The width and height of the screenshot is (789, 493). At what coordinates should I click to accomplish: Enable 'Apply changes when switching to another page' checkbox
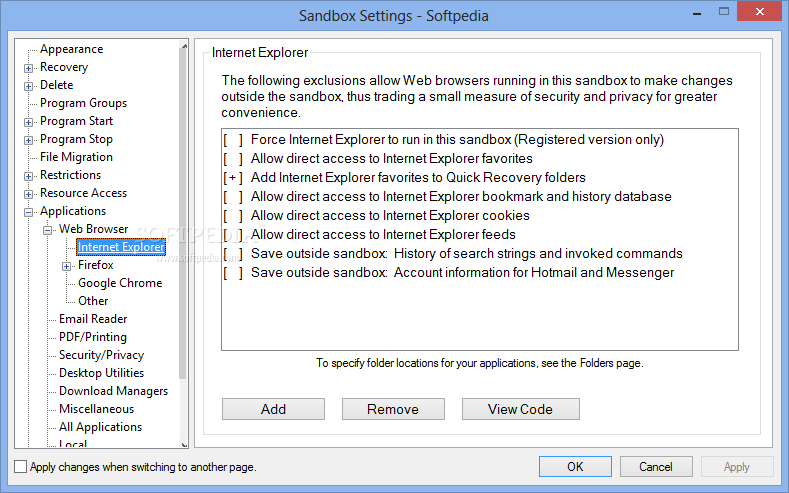pos(21,467)
